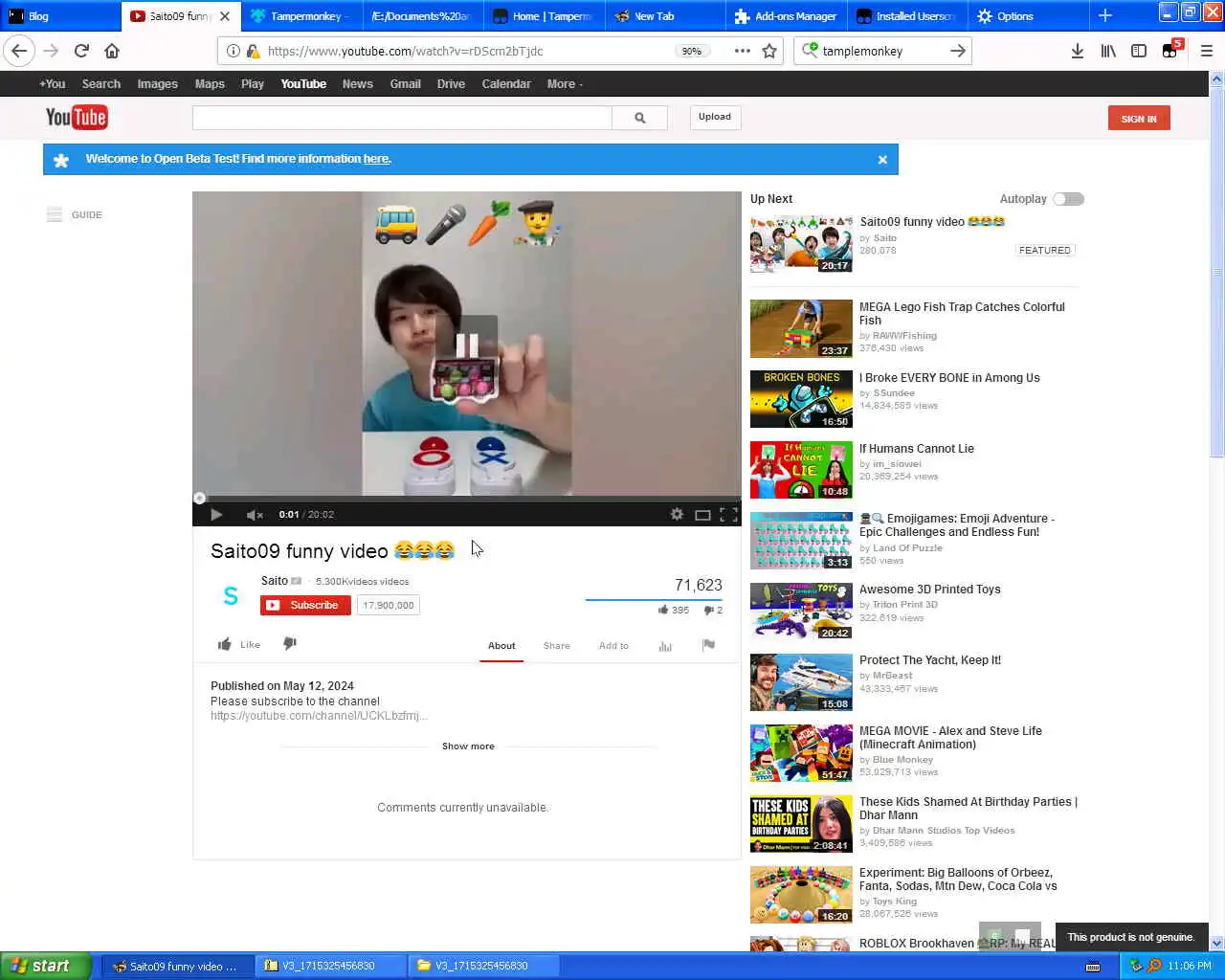Expand the More dropdown in Google bar
The image size is (1225, 980).
[565, 84]
